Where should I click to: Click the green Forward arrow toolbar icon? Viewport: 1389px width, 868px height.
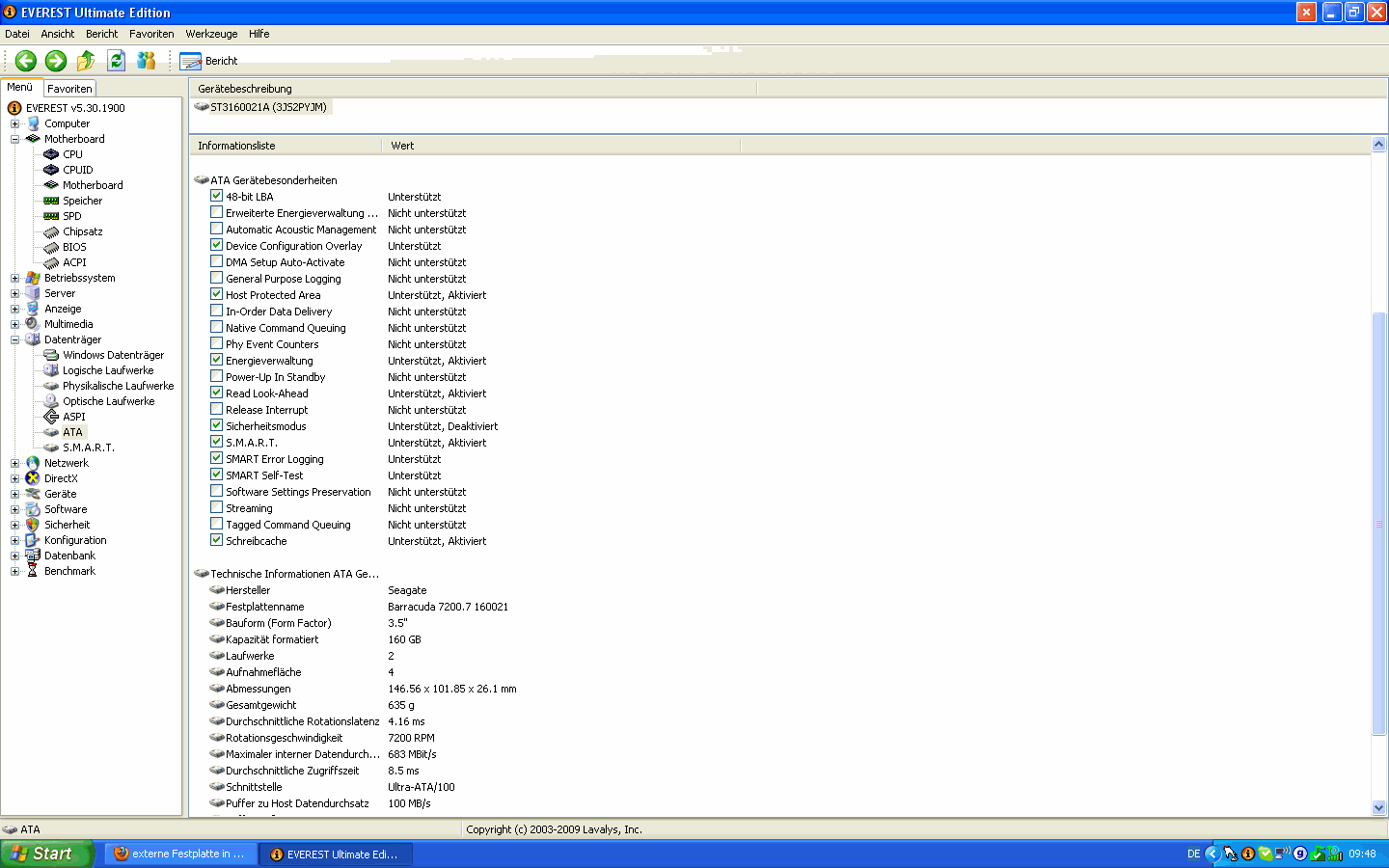tap(56, 61)
